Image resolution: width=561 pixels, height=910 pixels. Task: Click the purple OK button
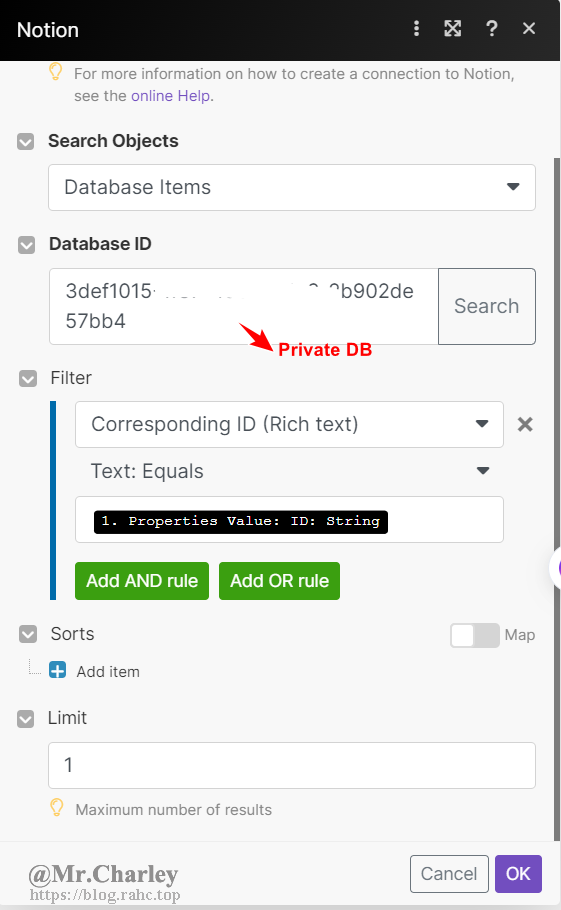tap(518, 873)
